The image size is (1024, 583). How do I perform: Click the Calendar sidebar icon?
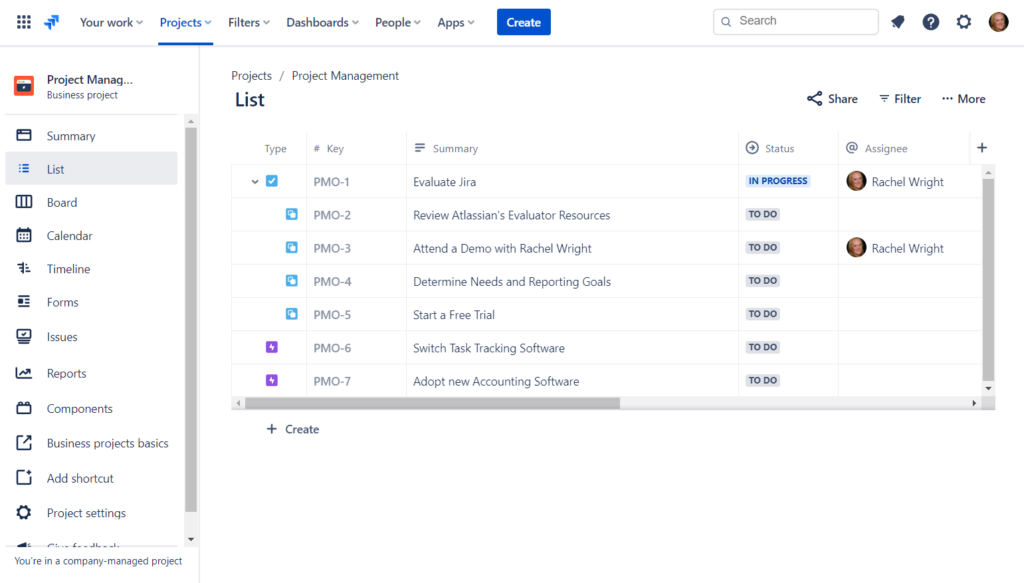coord(24,235)
